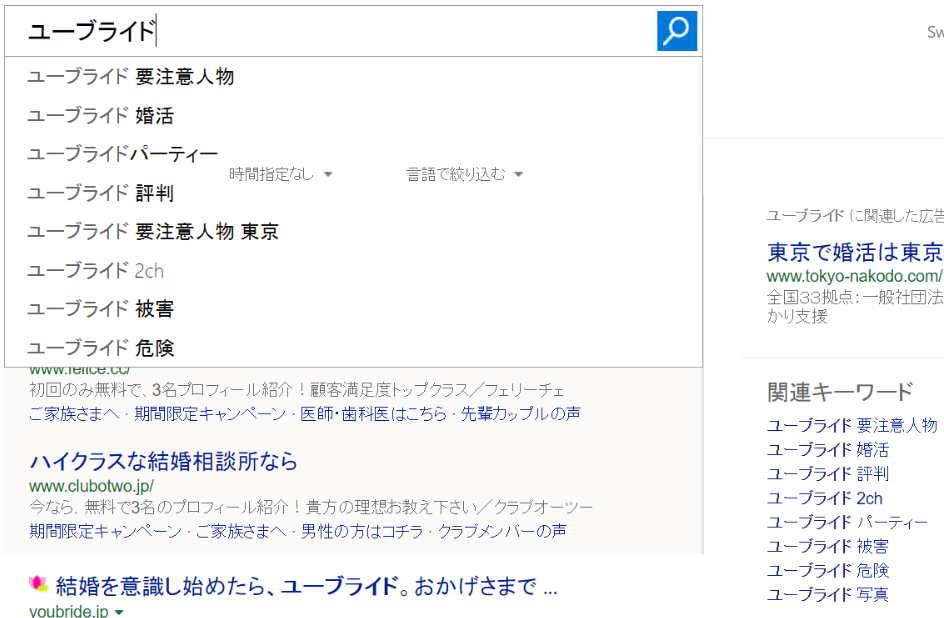Open the ハイクラスな結婚相談所なら ad headline

(x=163, y=462)
